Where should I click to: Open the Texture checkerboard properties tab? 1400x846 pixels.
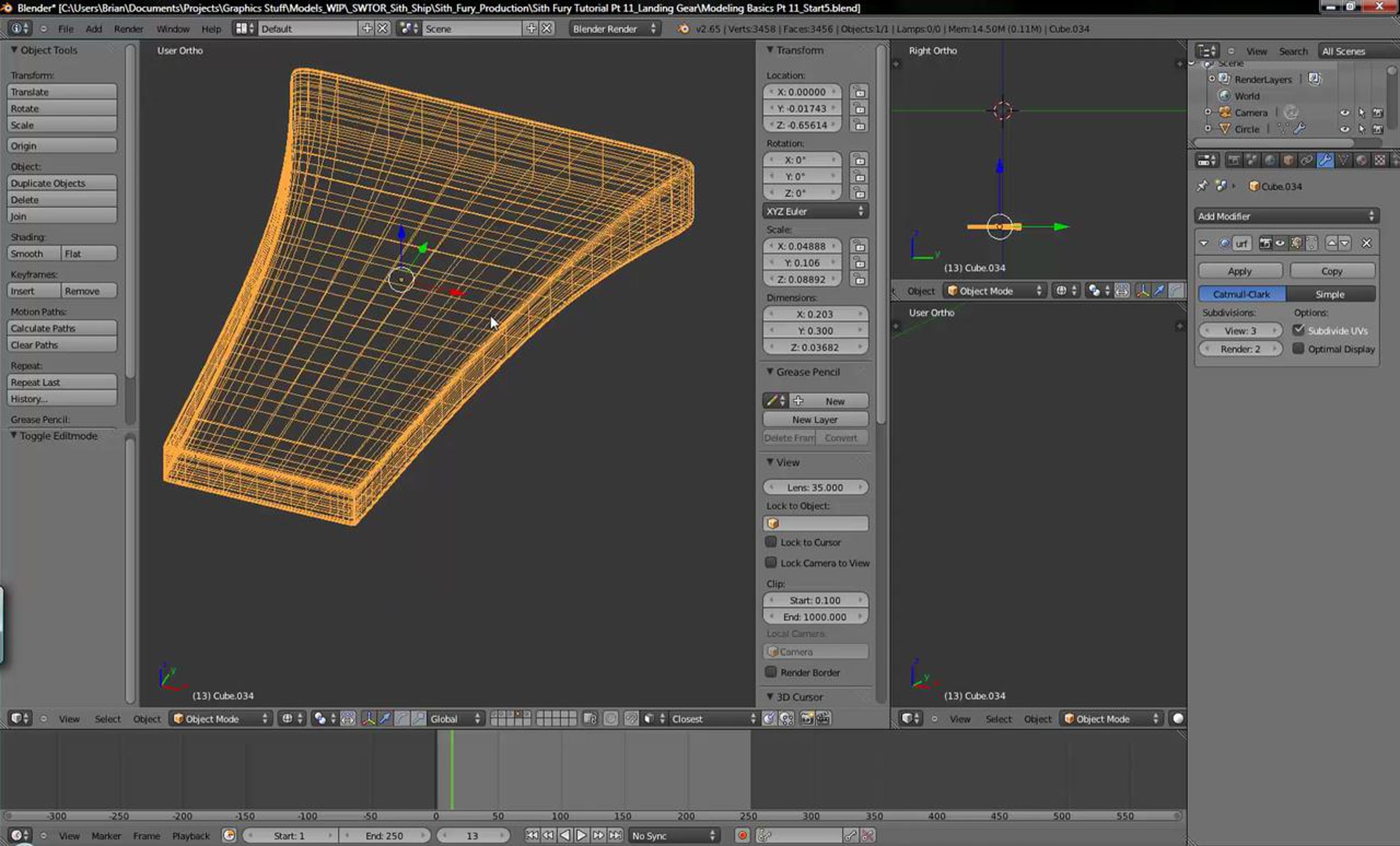coord(1380,160)
